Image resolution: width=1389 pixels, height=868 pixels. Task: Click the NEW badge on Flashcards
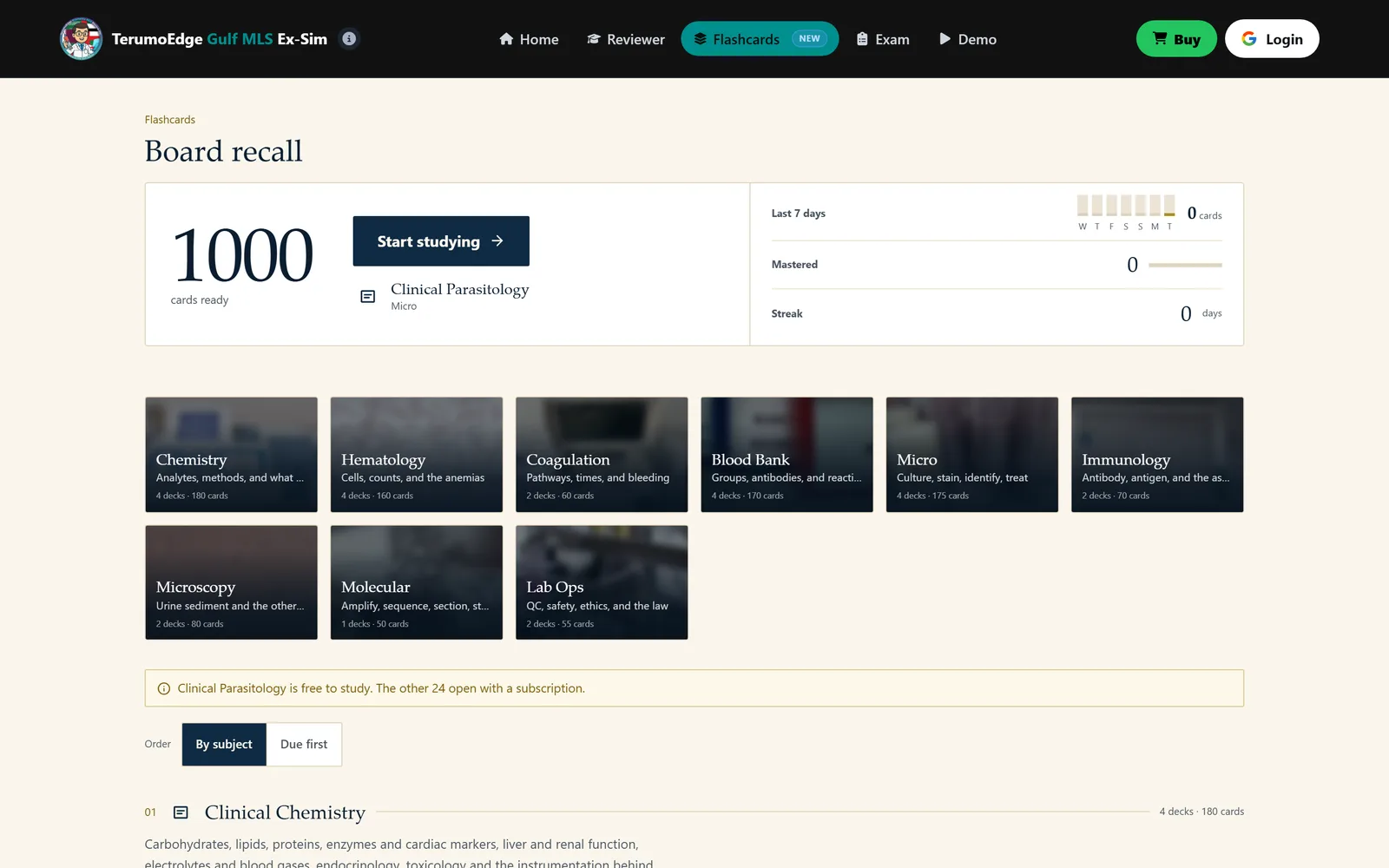coord(809,39)
